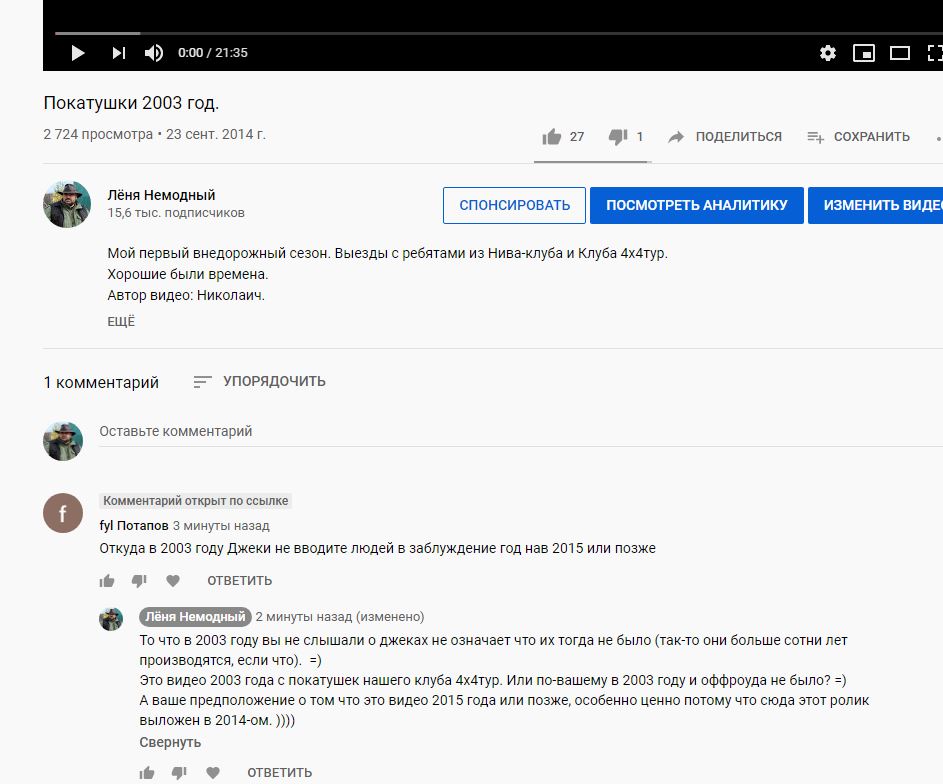Image resolution: width=943 pixels, height=784 pixels.
Task: Click the СПОНСИРОВАТЬ button
Action: (514, 205)
